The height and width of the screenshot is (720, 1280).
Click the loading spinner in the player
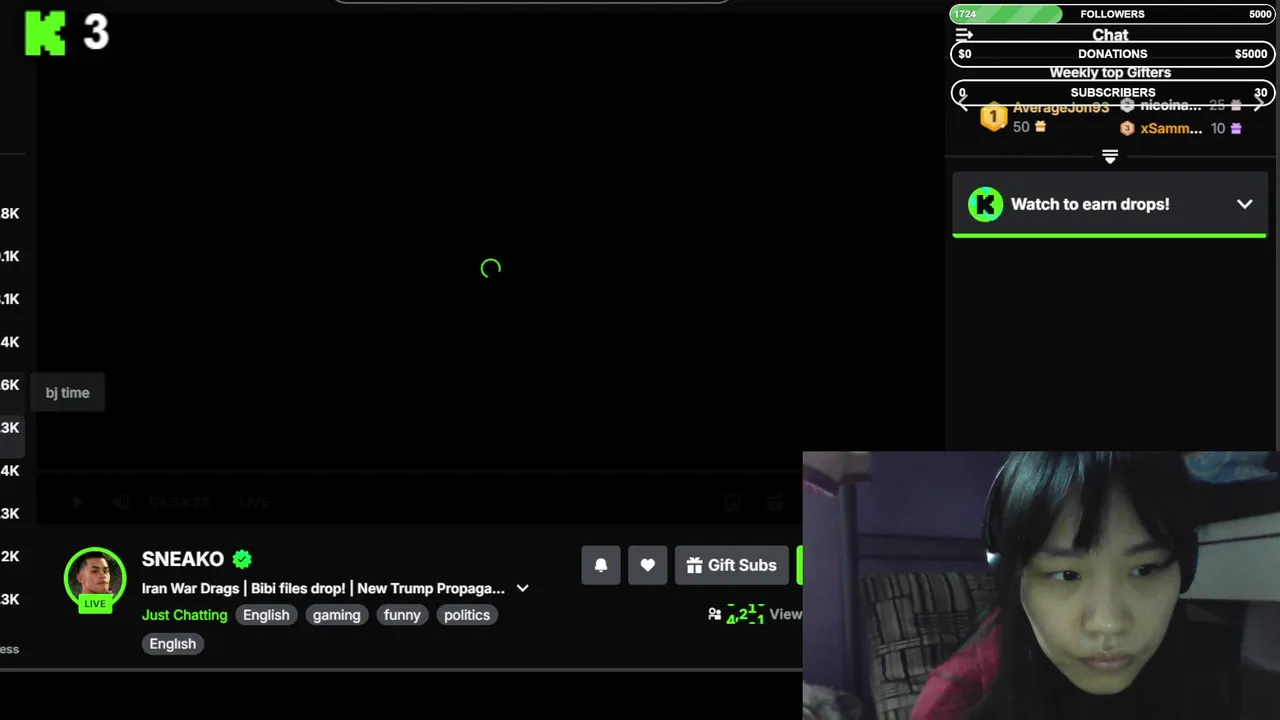(x=490, y=268)
